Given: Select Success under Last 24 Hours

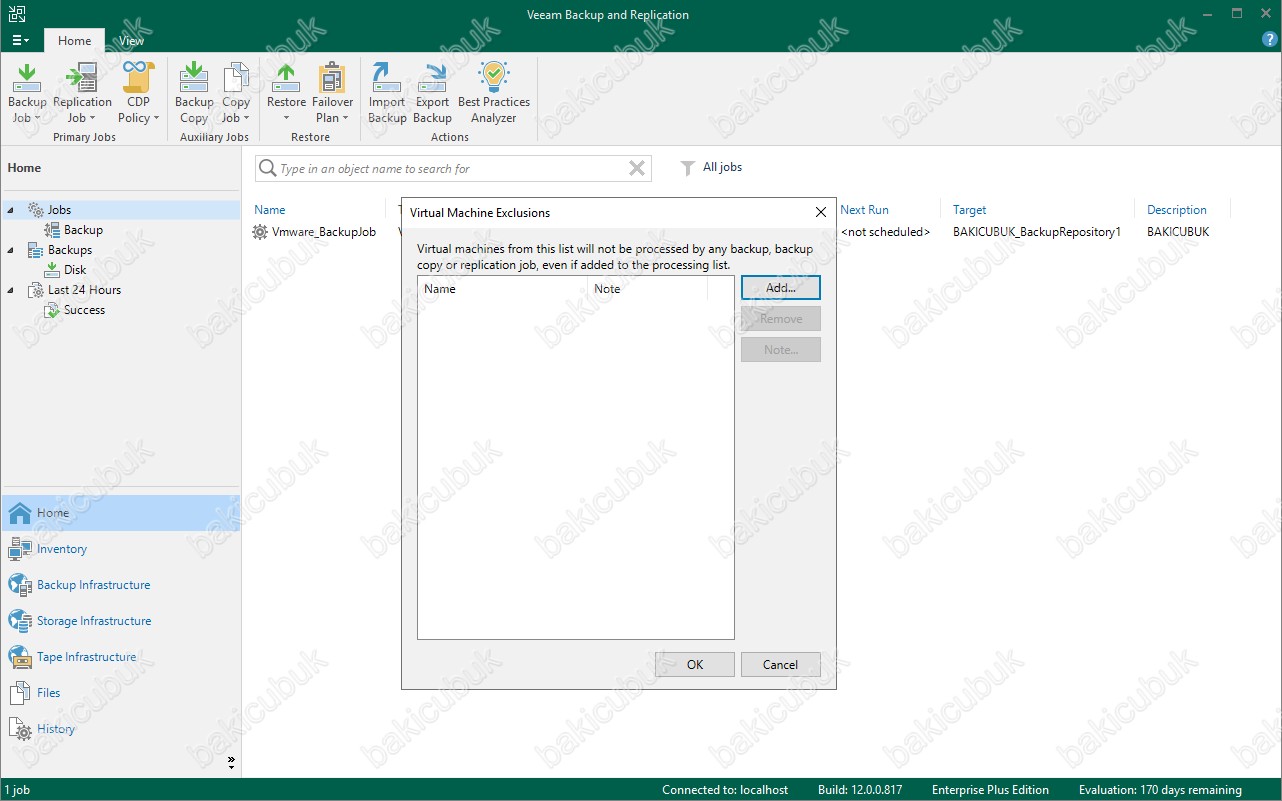Looking at the screenshot, I should tap(84, 310).
